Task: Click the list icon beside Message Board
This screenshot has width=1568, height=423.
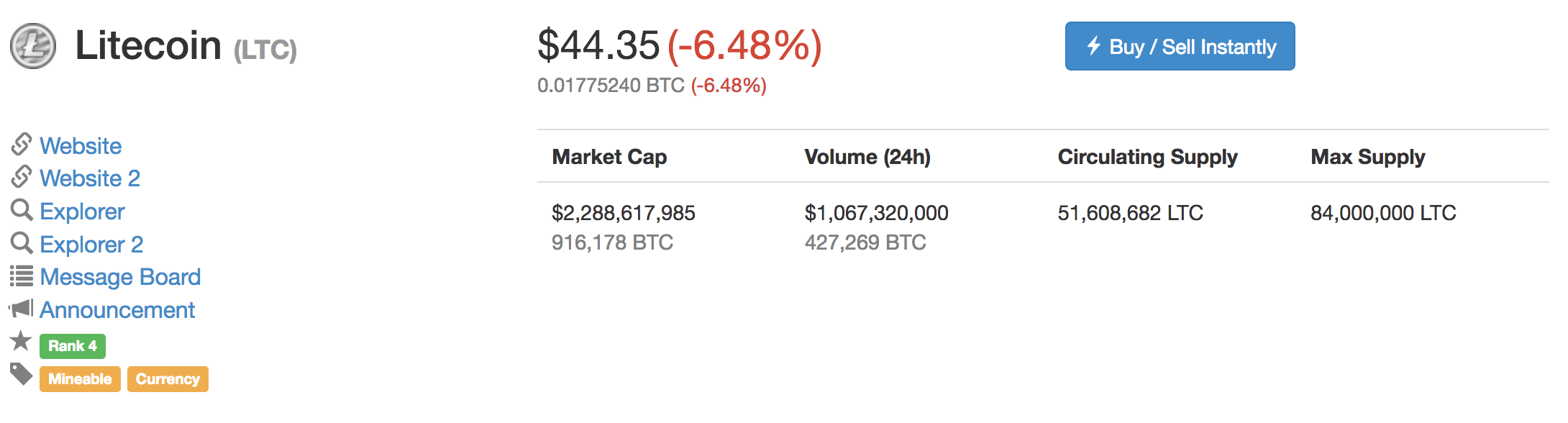Action: (22, 276)
